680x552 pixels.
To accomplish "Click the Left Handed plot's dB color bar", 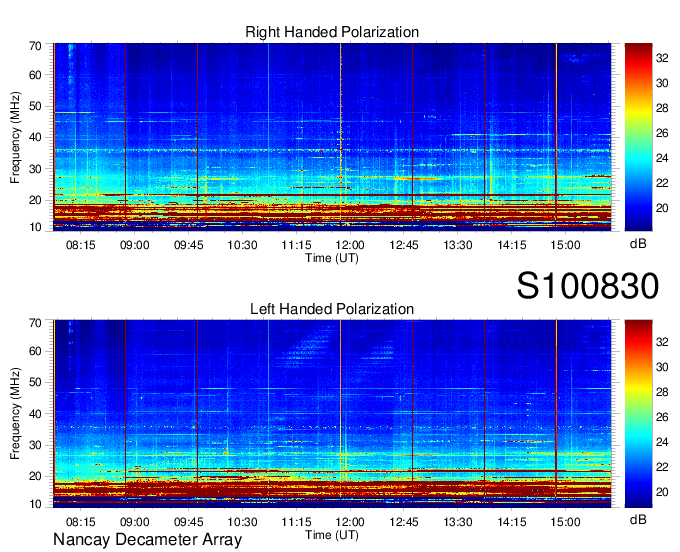I will coord(638,414).
